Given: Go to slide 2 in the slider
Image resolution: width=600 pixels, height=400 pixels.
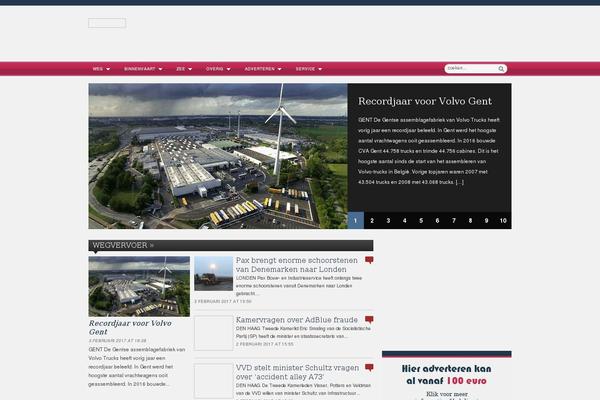Looking at the screenshot, I should tap(372, 220).
